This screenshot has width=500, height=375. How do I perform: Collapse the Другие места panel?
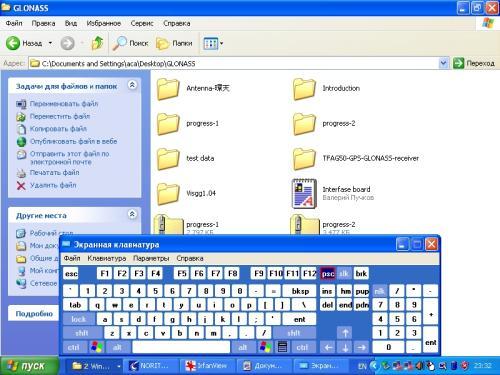click(132, 214)
